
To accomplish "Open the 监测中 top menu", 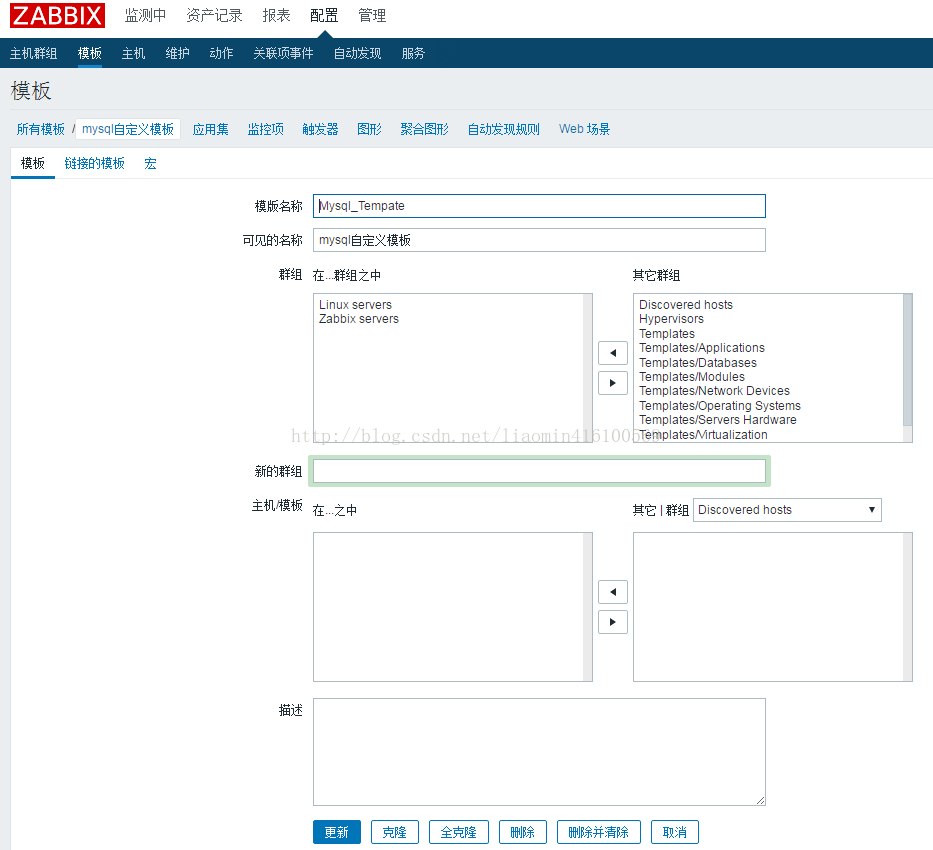I will [145, 15].
